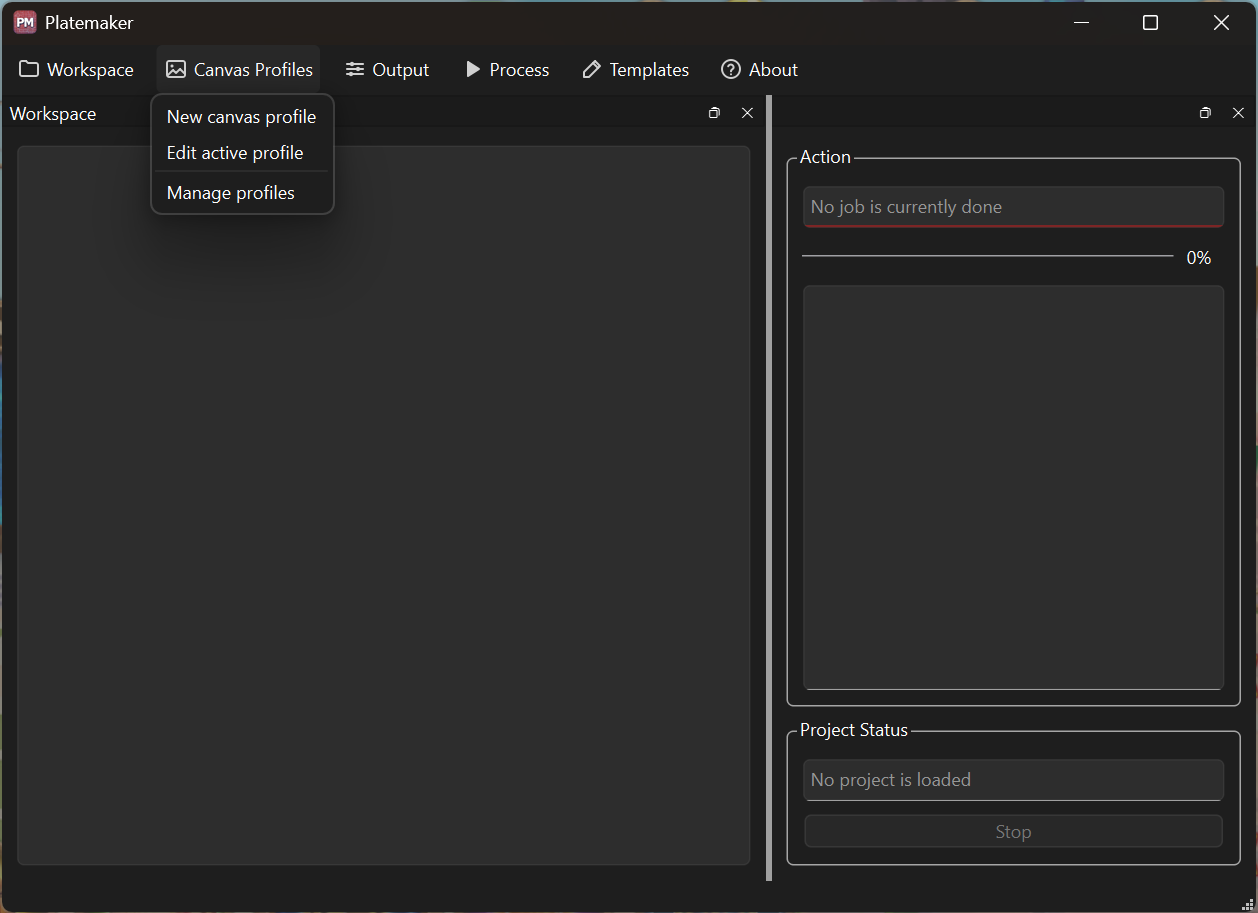Minimize the Platemaker window
Image resolution: width=1258 pixels, height=913 pixels.
[1081, 22]
